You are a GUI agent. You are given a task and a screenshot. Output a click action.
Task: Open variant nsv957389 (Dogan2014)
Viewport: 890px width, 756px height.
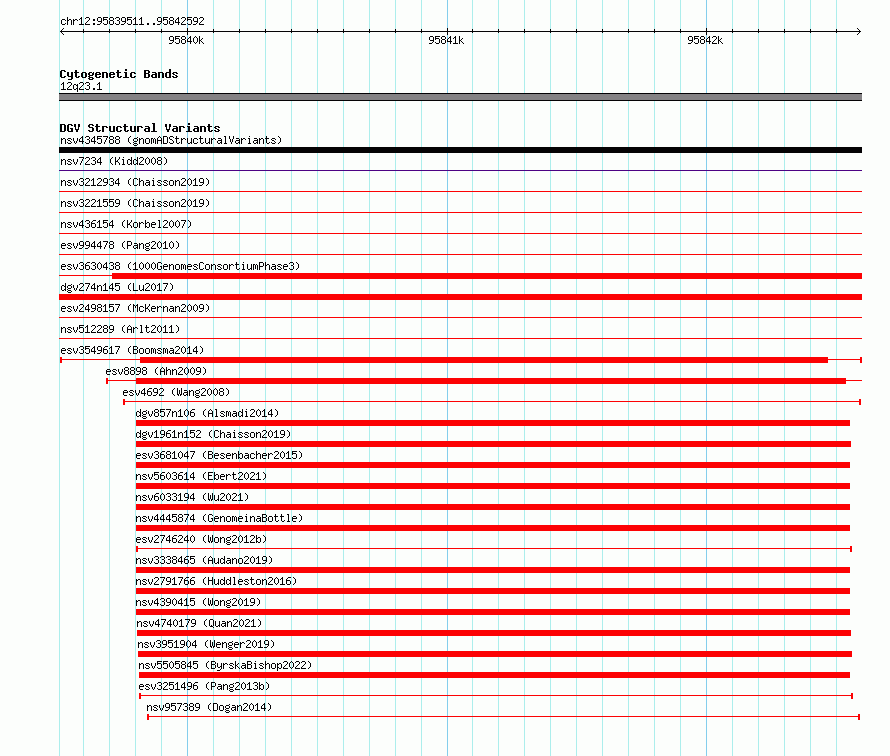209,707
